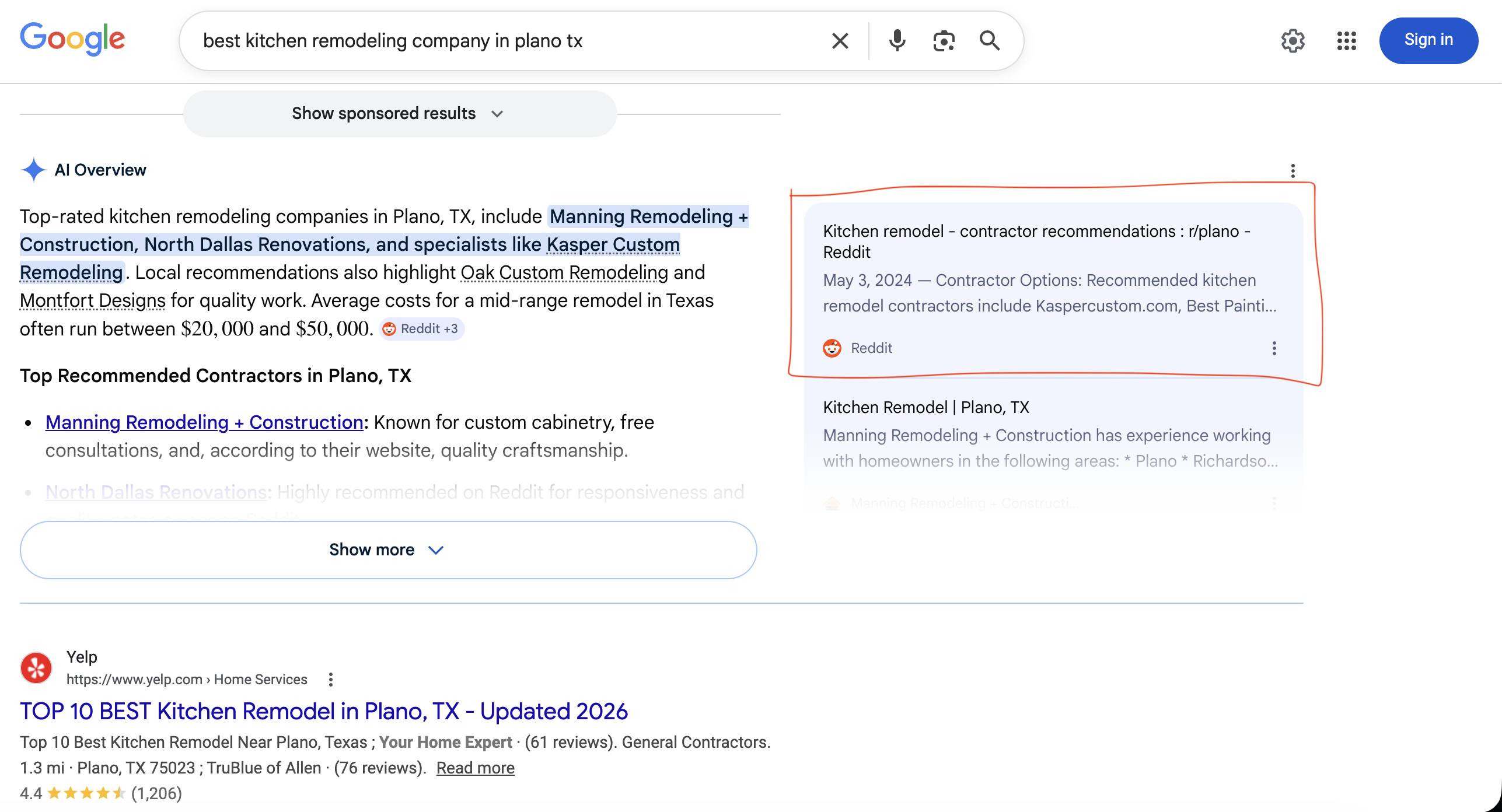Click Read more in Yelp snippet
This screenshot has height=812, width=1502.
475,768
